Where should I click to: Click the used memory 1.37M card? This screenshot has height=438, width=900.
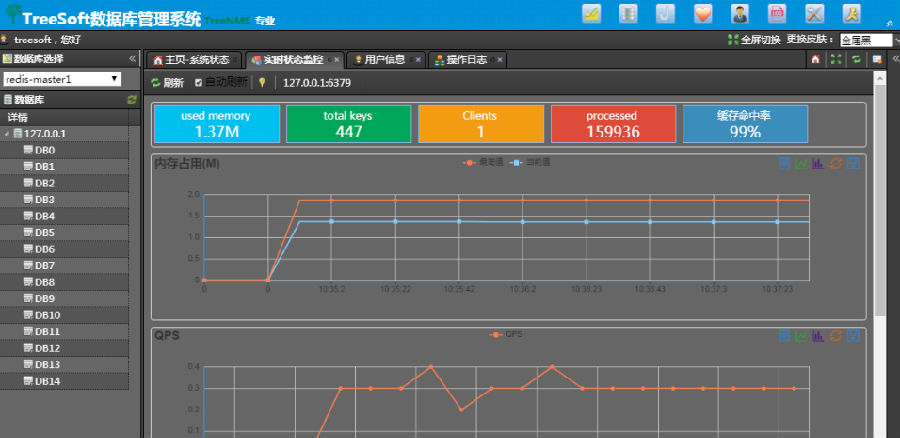[x=217, y=123]
